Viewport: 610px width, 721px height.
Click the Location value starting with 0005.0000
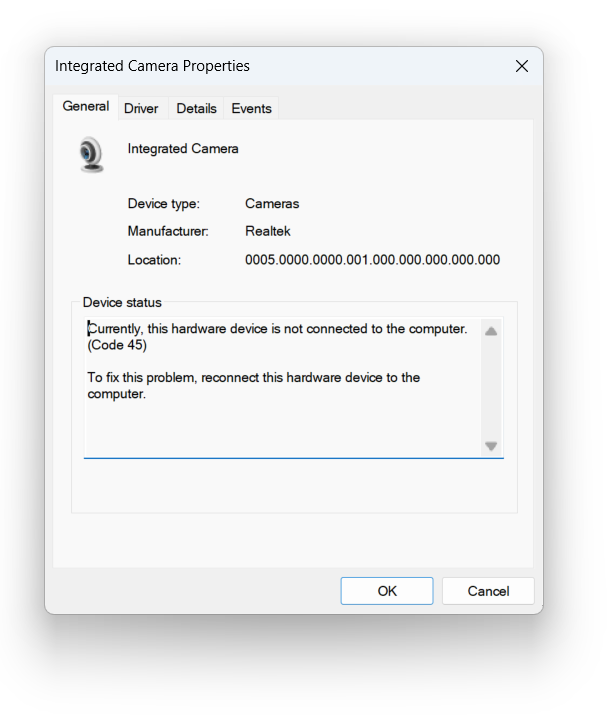(372, 260)
